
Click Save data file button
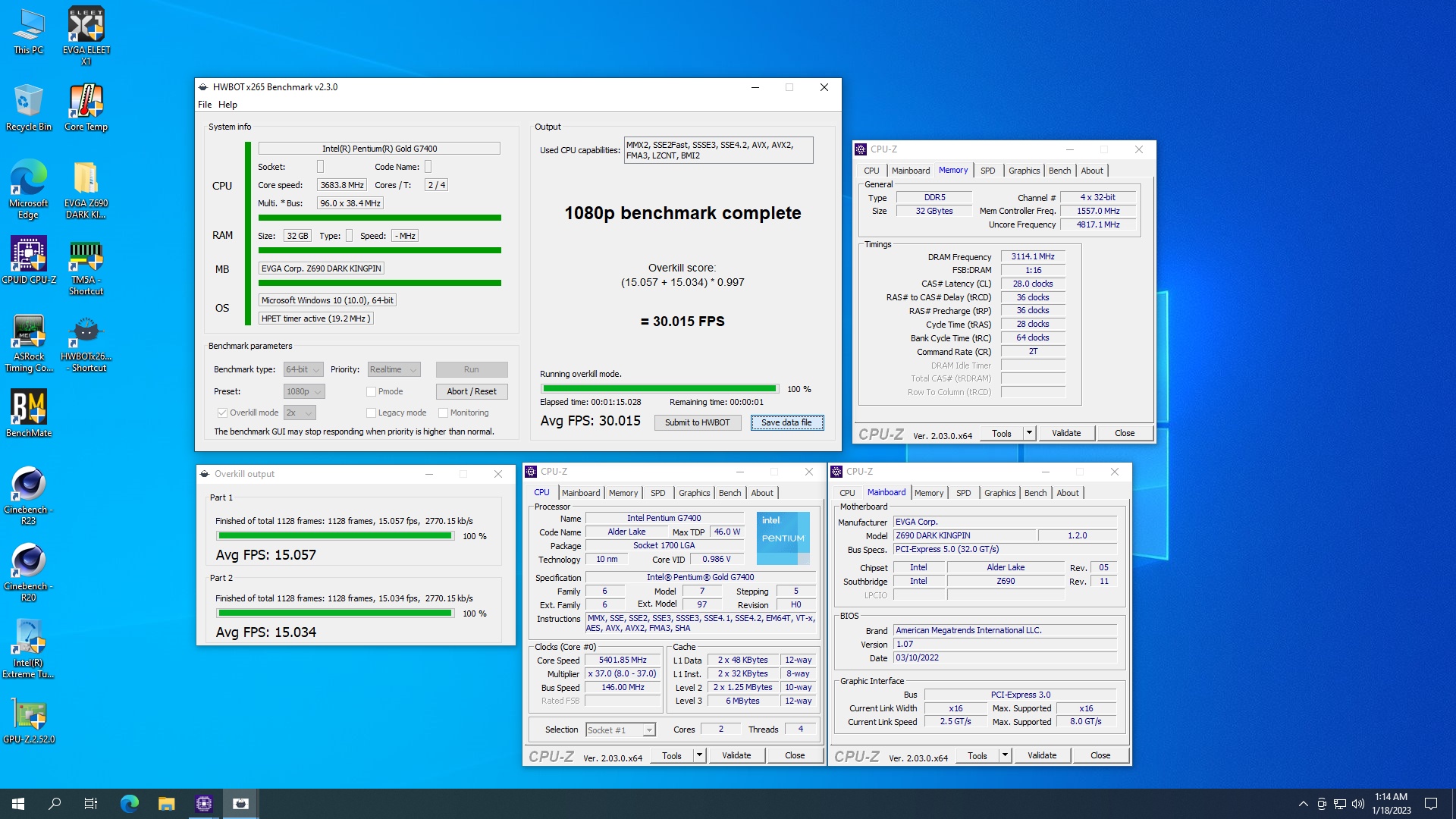(x=786, y=422)
